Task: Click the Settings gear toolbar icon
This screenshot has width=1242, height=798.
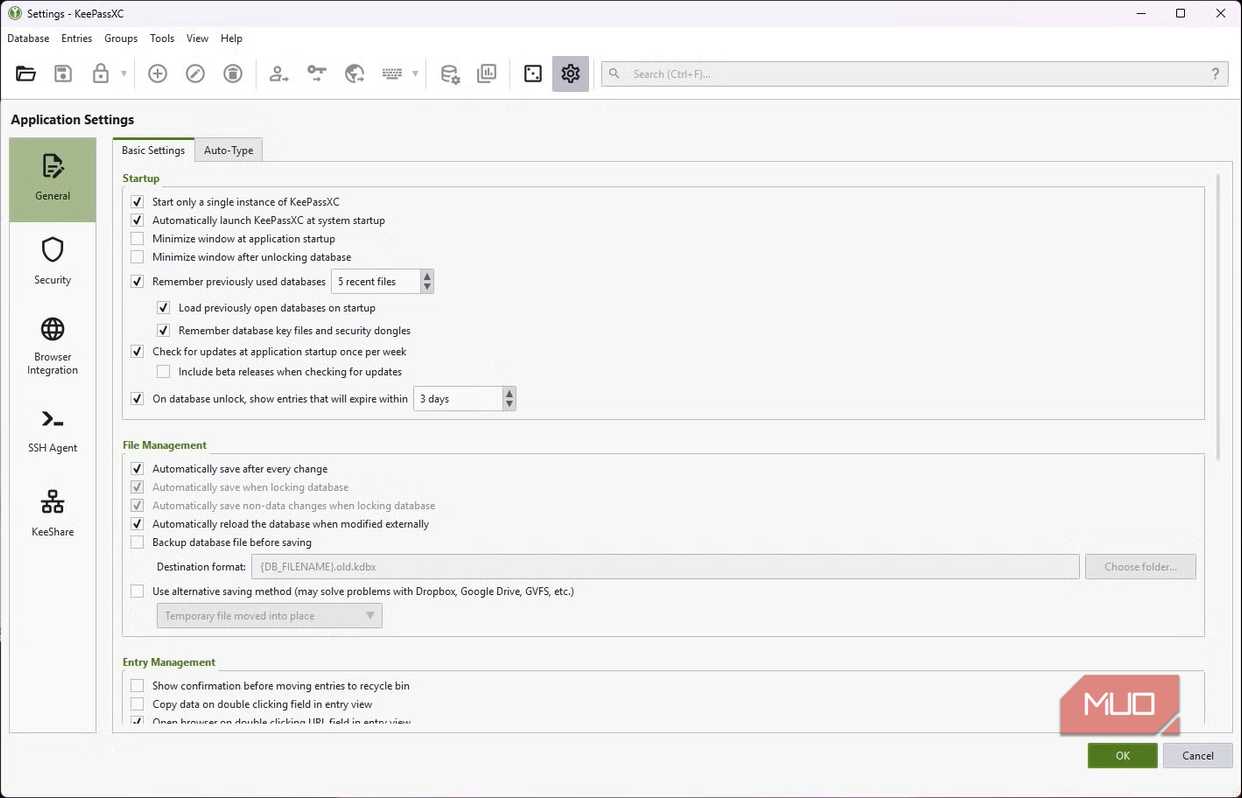Action: (x=571, y=73)
